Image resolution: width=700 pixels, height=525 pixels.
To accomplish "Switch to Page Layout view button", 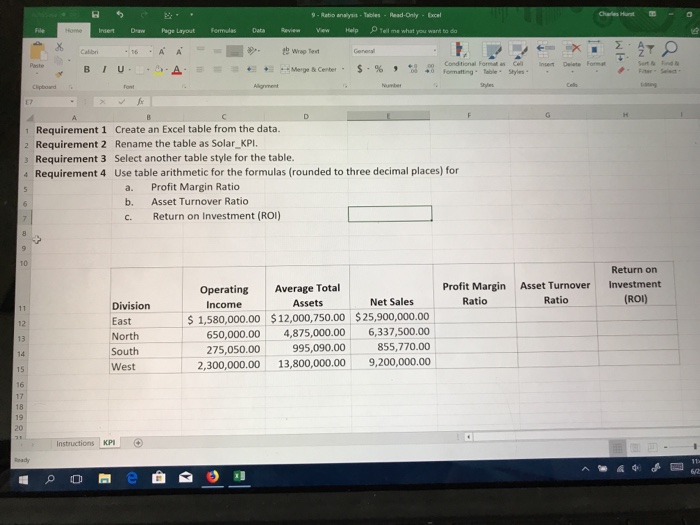I will pos(635,447).
